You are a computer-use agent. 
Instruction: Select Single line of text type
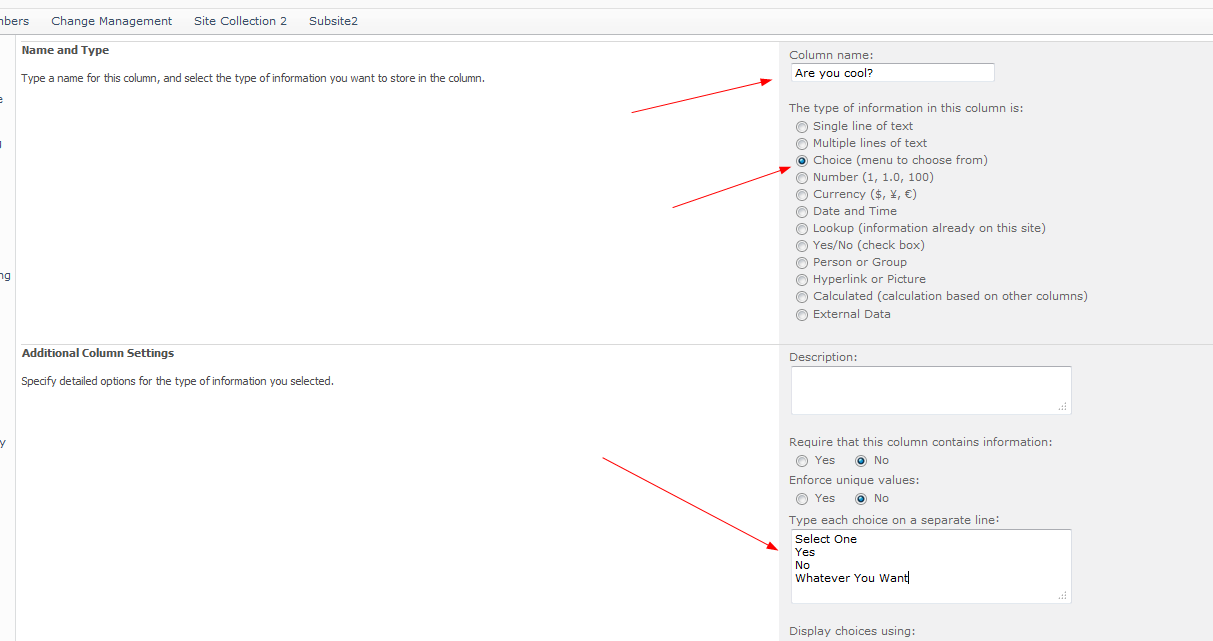pos(802,127)
